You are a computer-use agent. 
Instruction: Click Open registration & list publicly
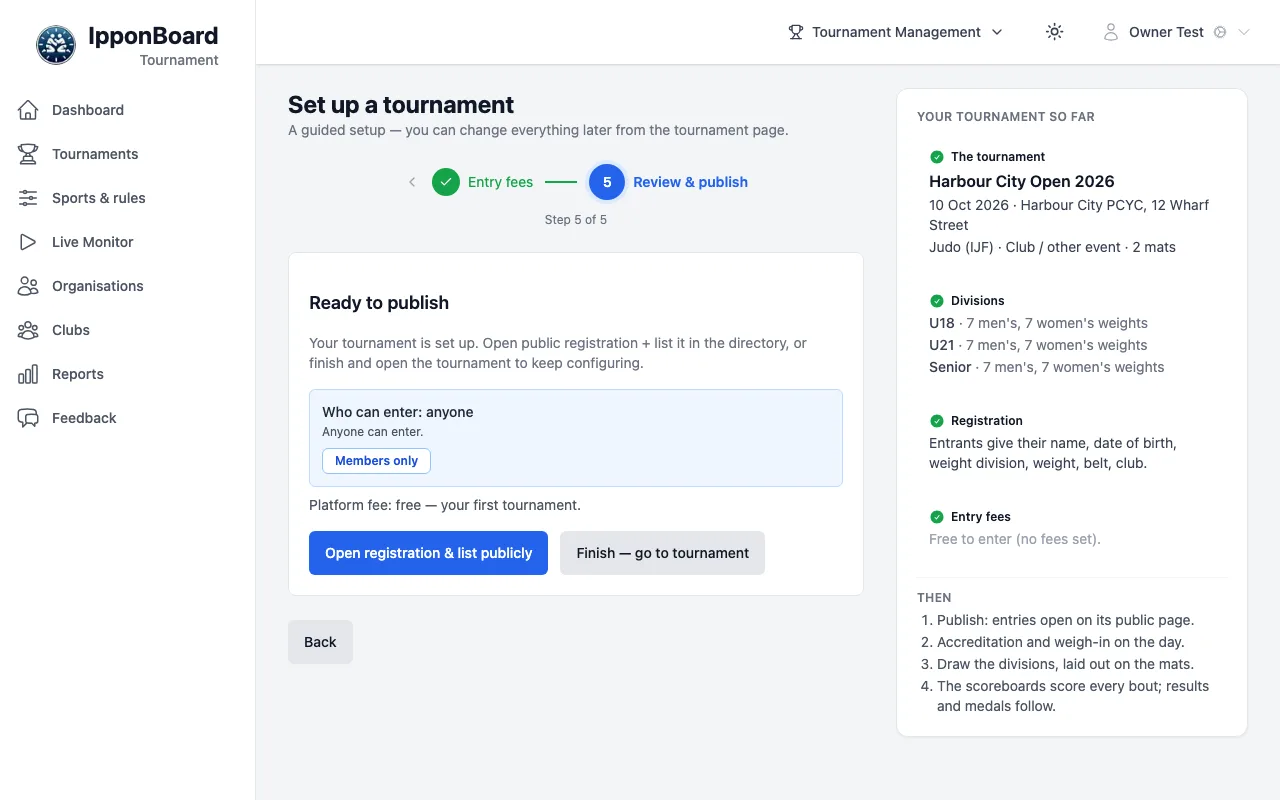pos(428,553)
